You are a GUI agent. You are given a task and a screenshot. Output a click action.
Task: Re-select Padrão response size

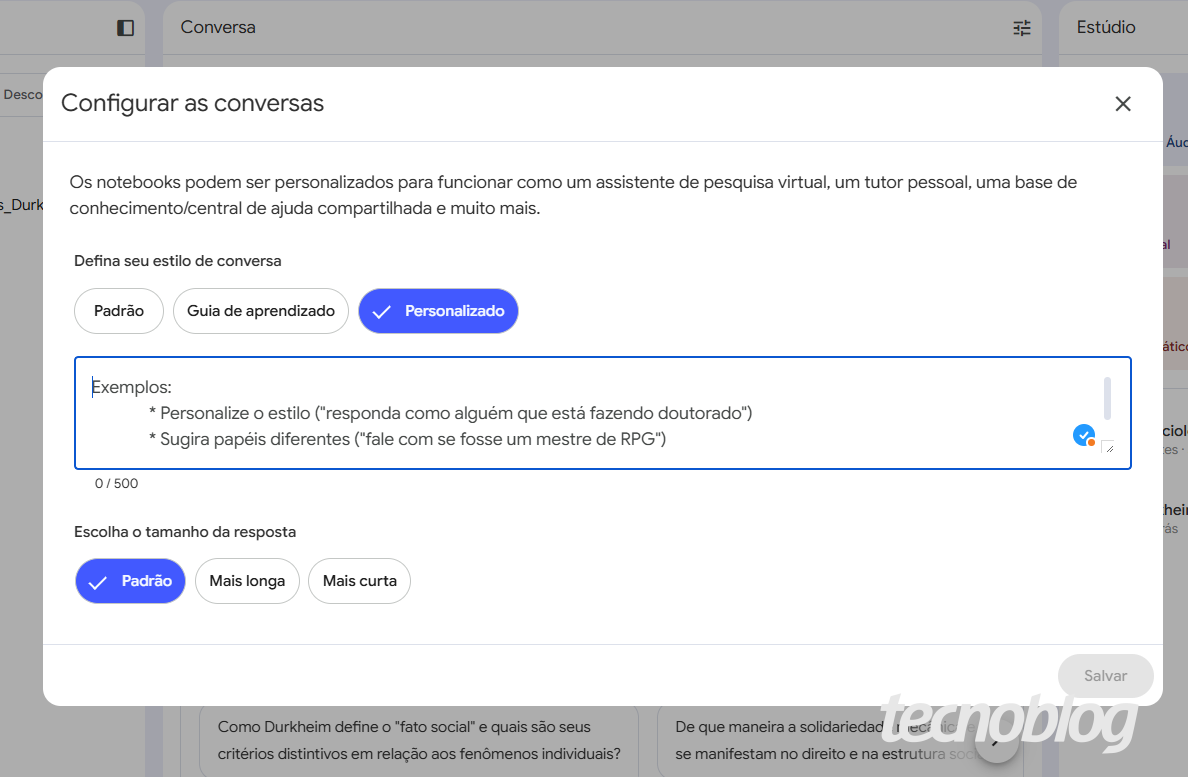tap(130, 581)
